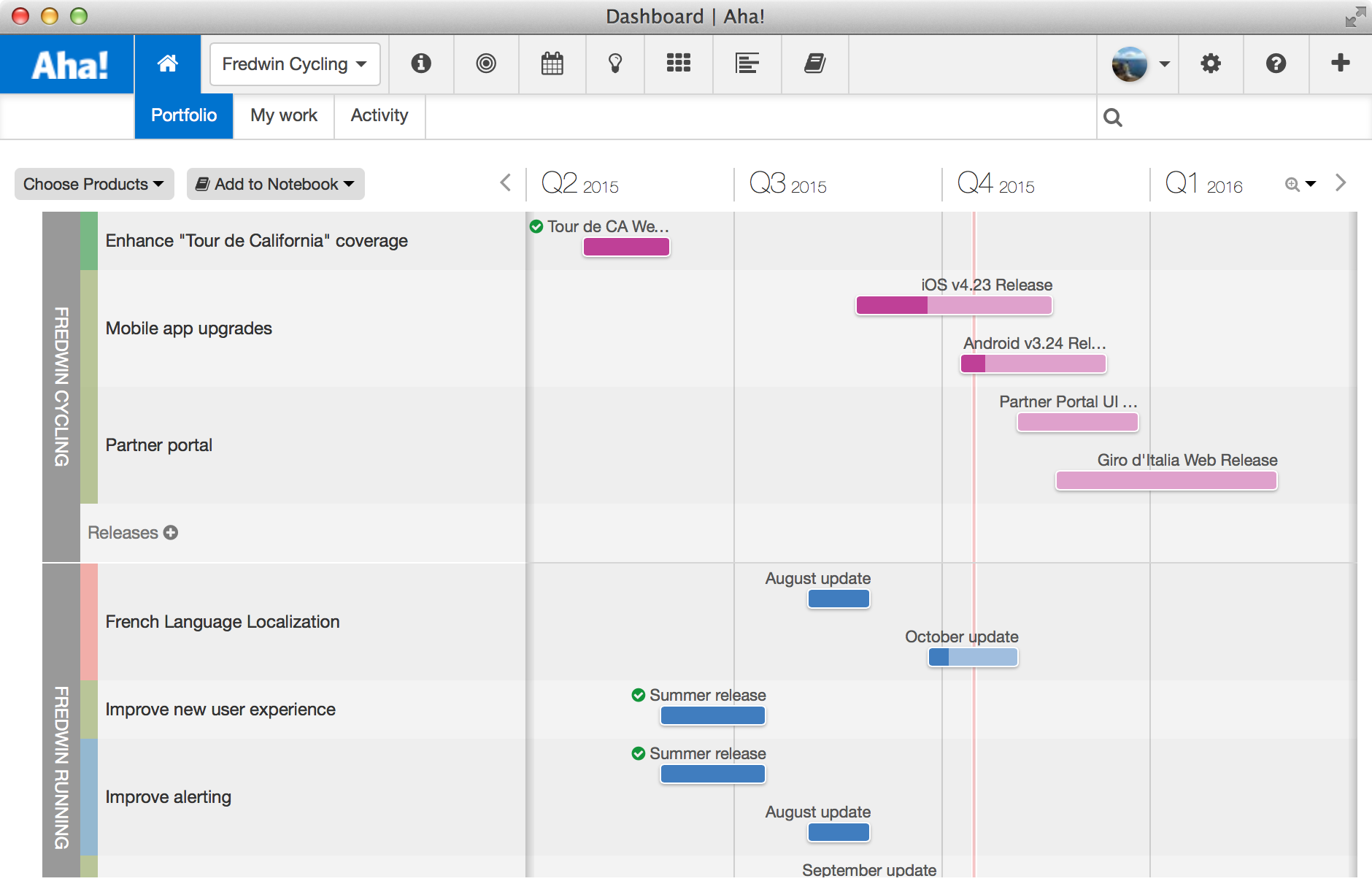
Task: Add a release with Releases plus icon
Action: 171,533
